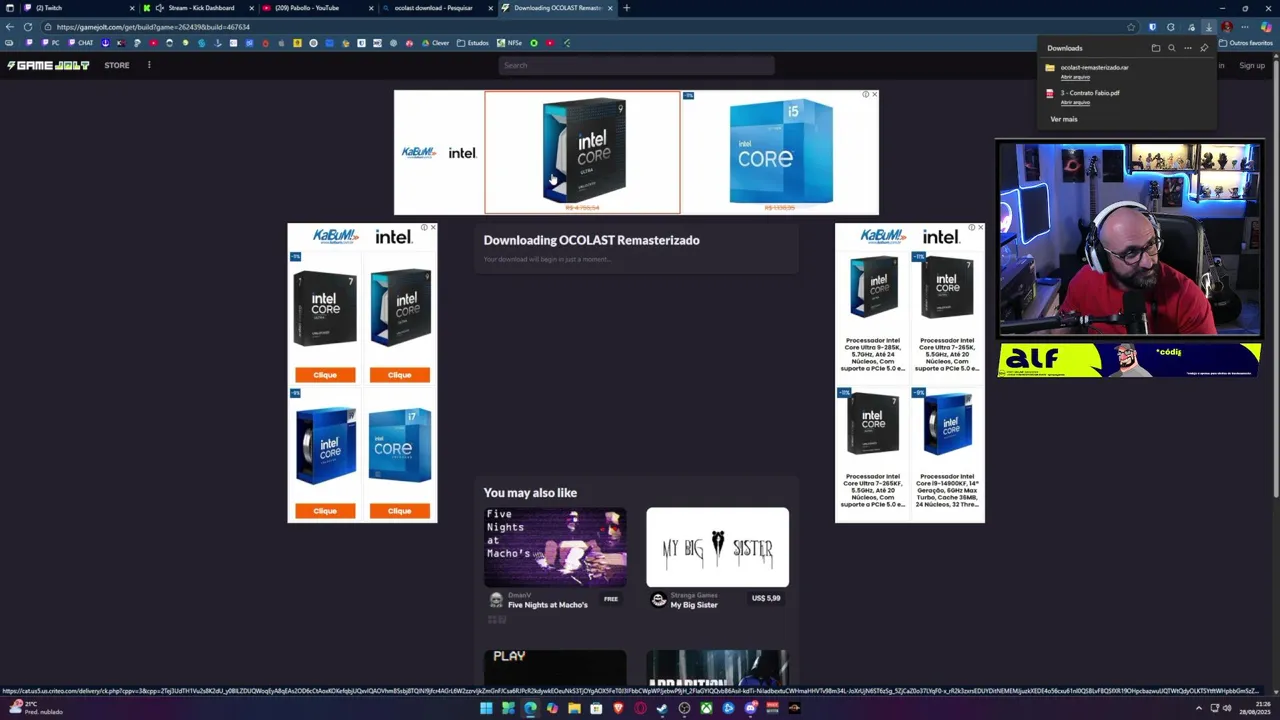Image resolution: width=1280 pixels, height=720 pixels.
Task: Add this page to favorites star
Action: [1131, 27]
